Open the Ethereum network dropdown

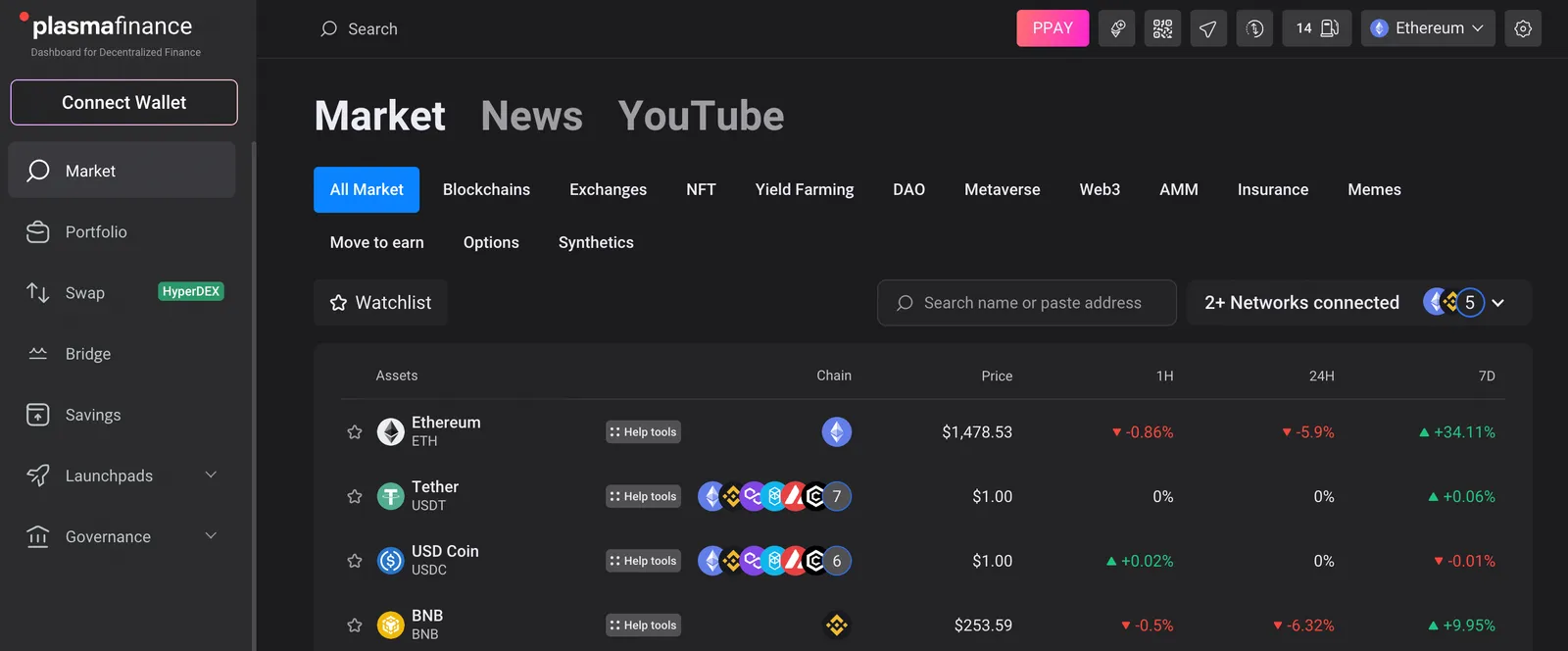click(1428, 28)
